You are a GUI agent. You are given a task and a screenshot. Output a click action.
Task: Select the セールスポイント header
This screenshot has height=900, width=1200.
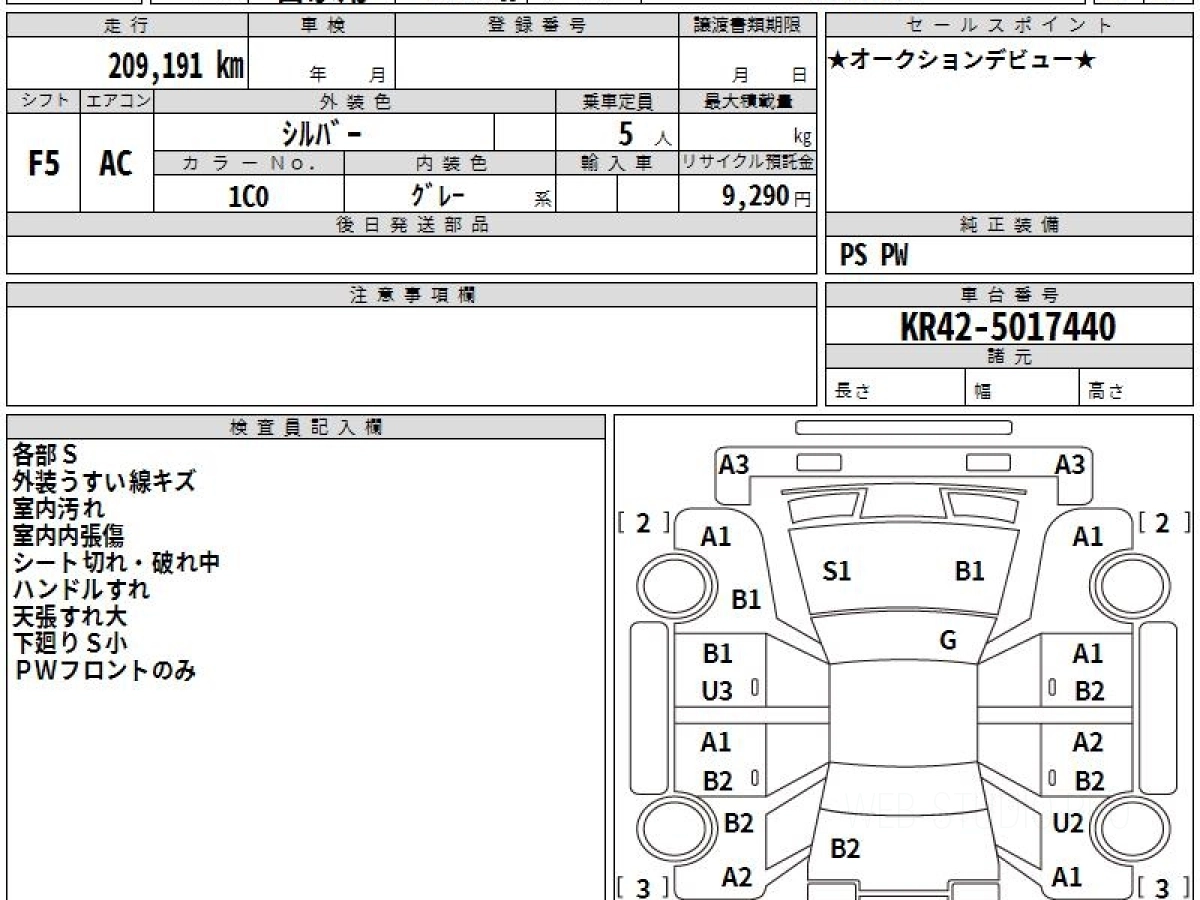[1010, 26]
